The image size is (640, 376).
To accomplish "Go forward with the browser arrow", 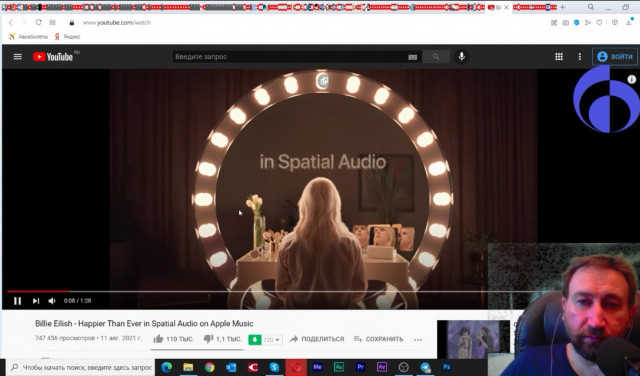I will tap(24, 22).
